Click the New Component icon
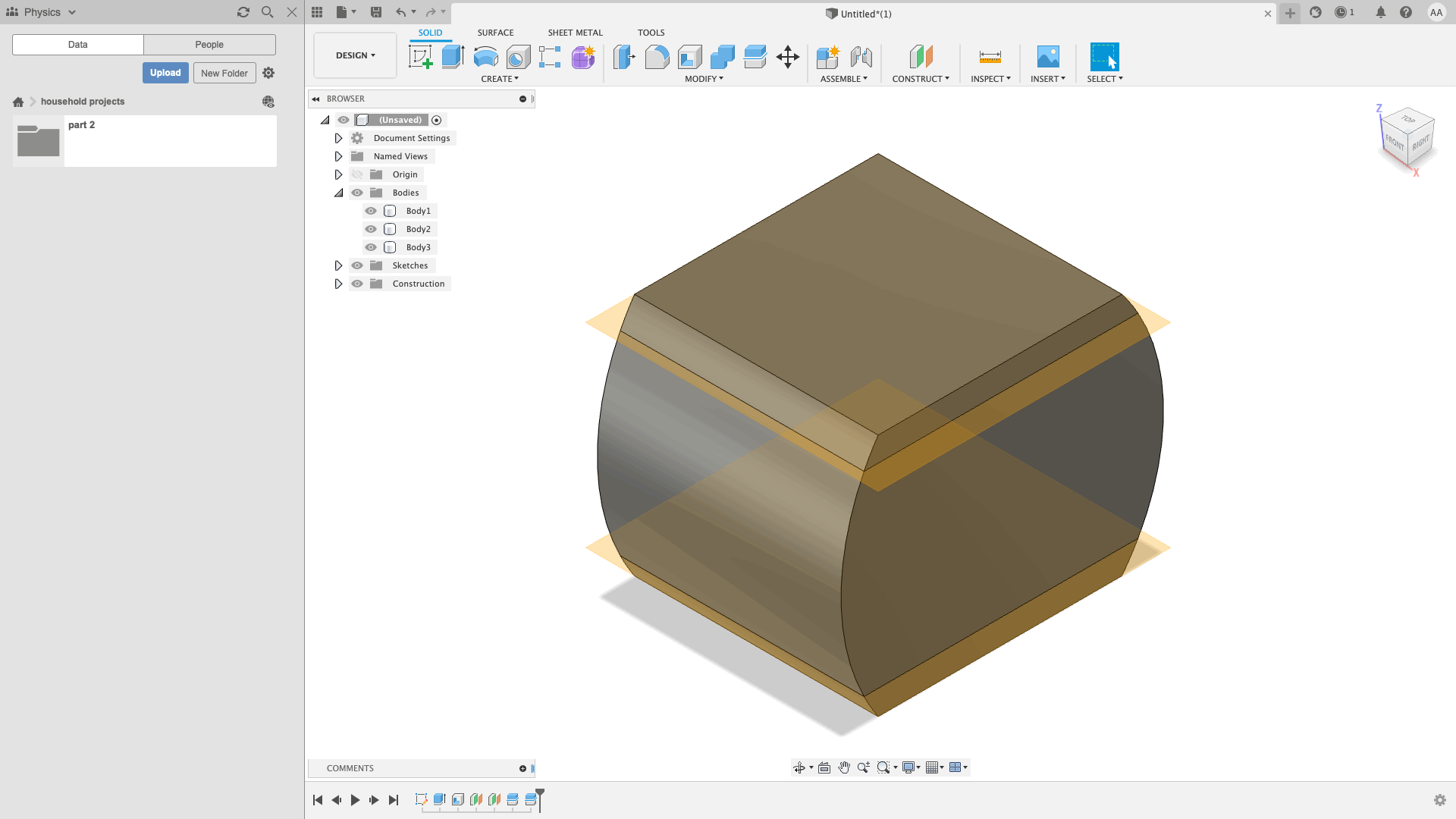The width and height of the screenshot is (1456, 819). (828, 57)
